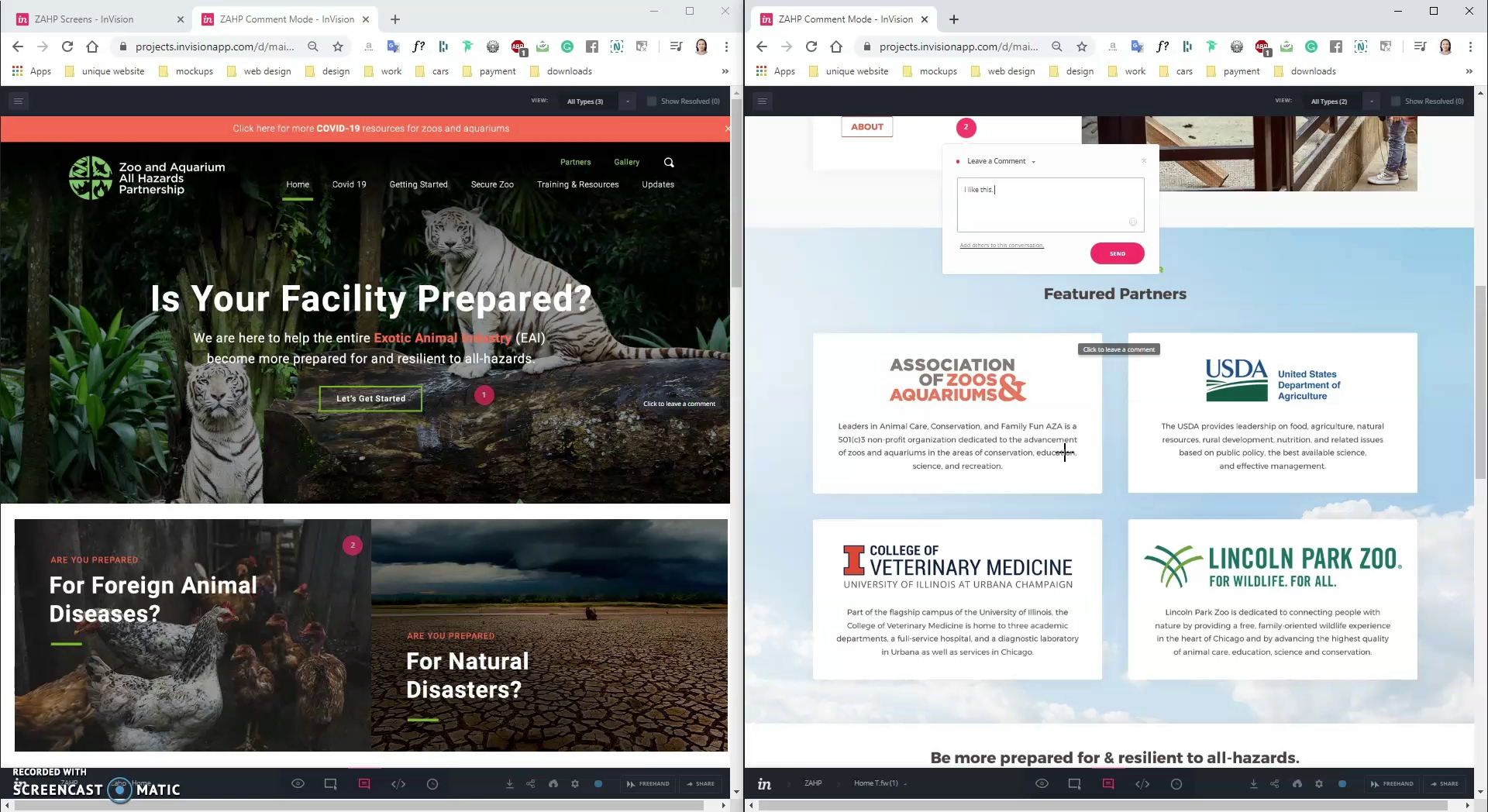Viewport: 1488px width, 812px height.
Task: Click emoji icon in comment box
Action: pyautogui.click(x=1132, y=222)
